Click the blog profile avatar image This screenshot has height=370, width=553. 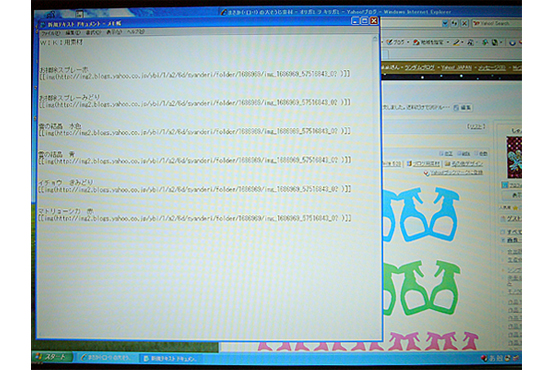pos(514,157)
